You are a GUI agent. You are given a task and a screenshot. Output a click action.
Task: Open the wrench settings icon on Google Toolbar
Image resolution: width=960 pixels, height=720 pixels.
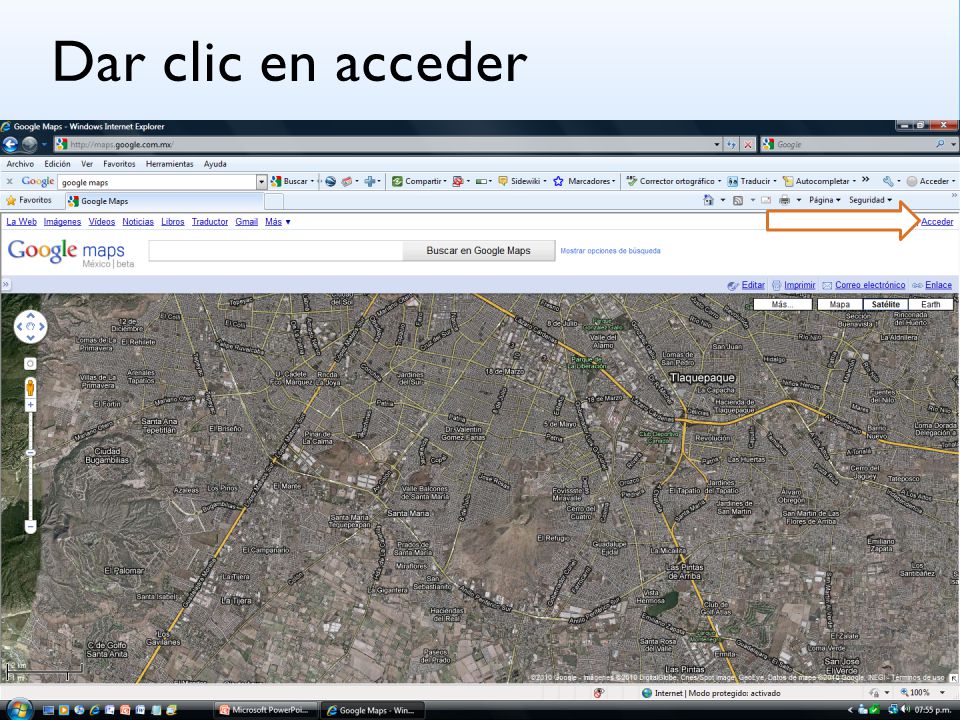pos(888,181)
